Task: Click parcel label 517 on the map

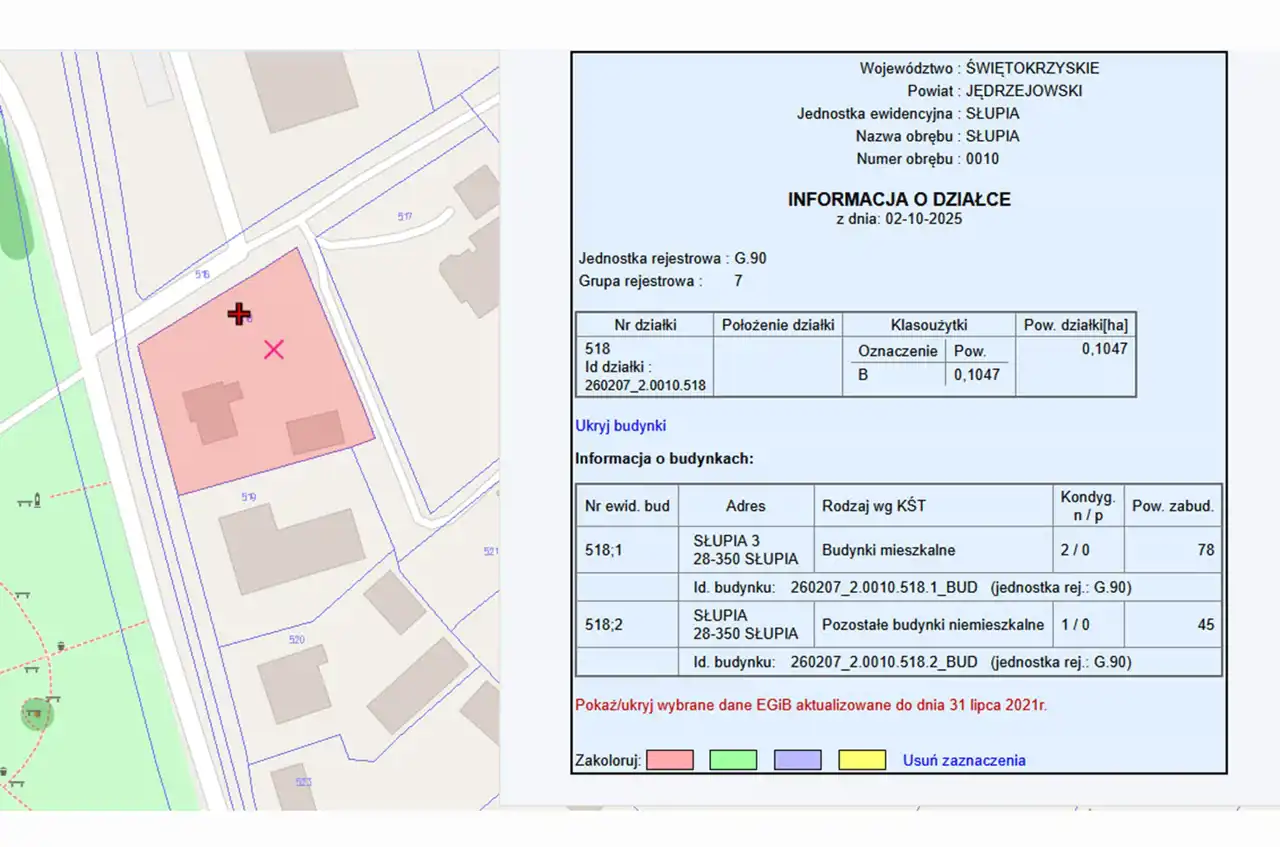Action: coord(404,216)
